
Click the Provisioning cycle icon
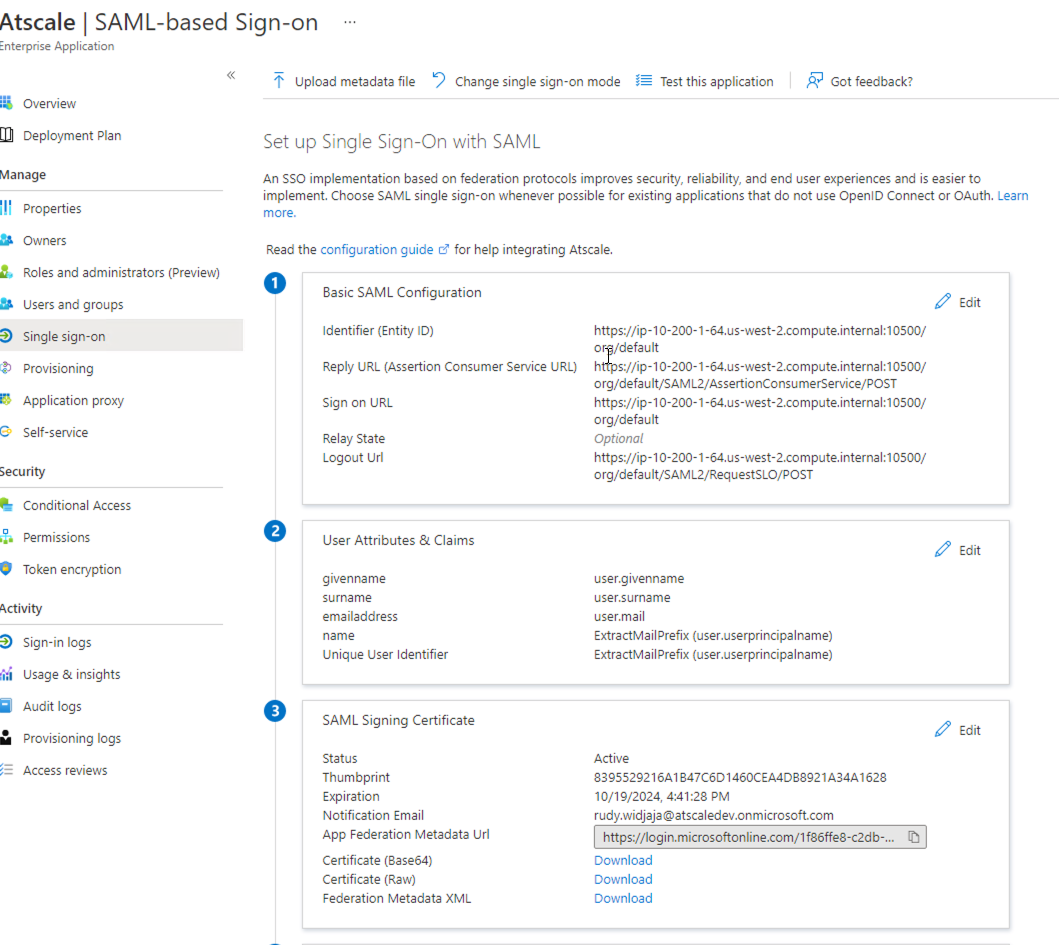(x=6, y=367)
